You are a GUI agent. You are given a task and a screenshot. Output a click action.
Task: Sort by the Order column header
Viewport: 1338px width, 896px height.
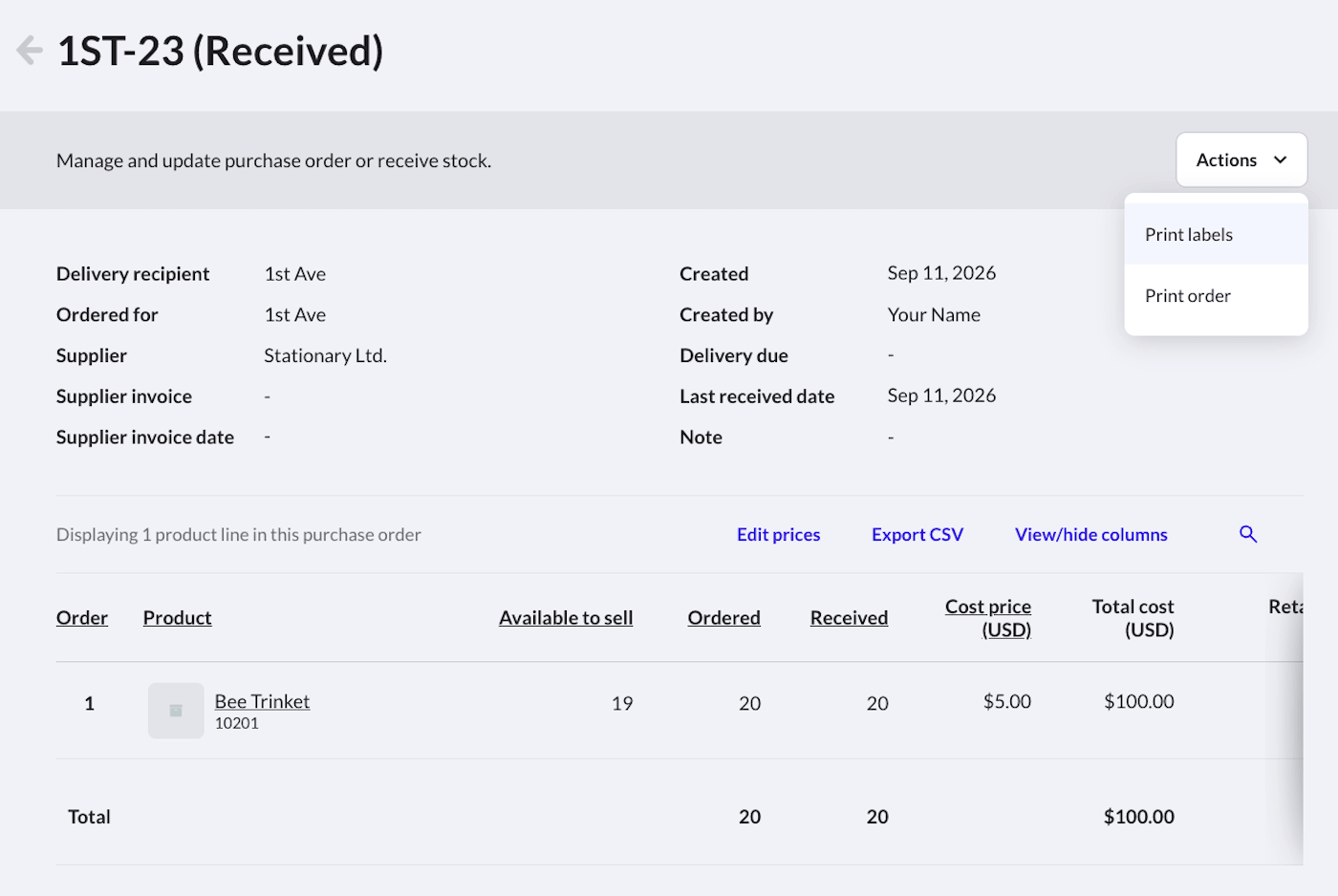(82, 618)
